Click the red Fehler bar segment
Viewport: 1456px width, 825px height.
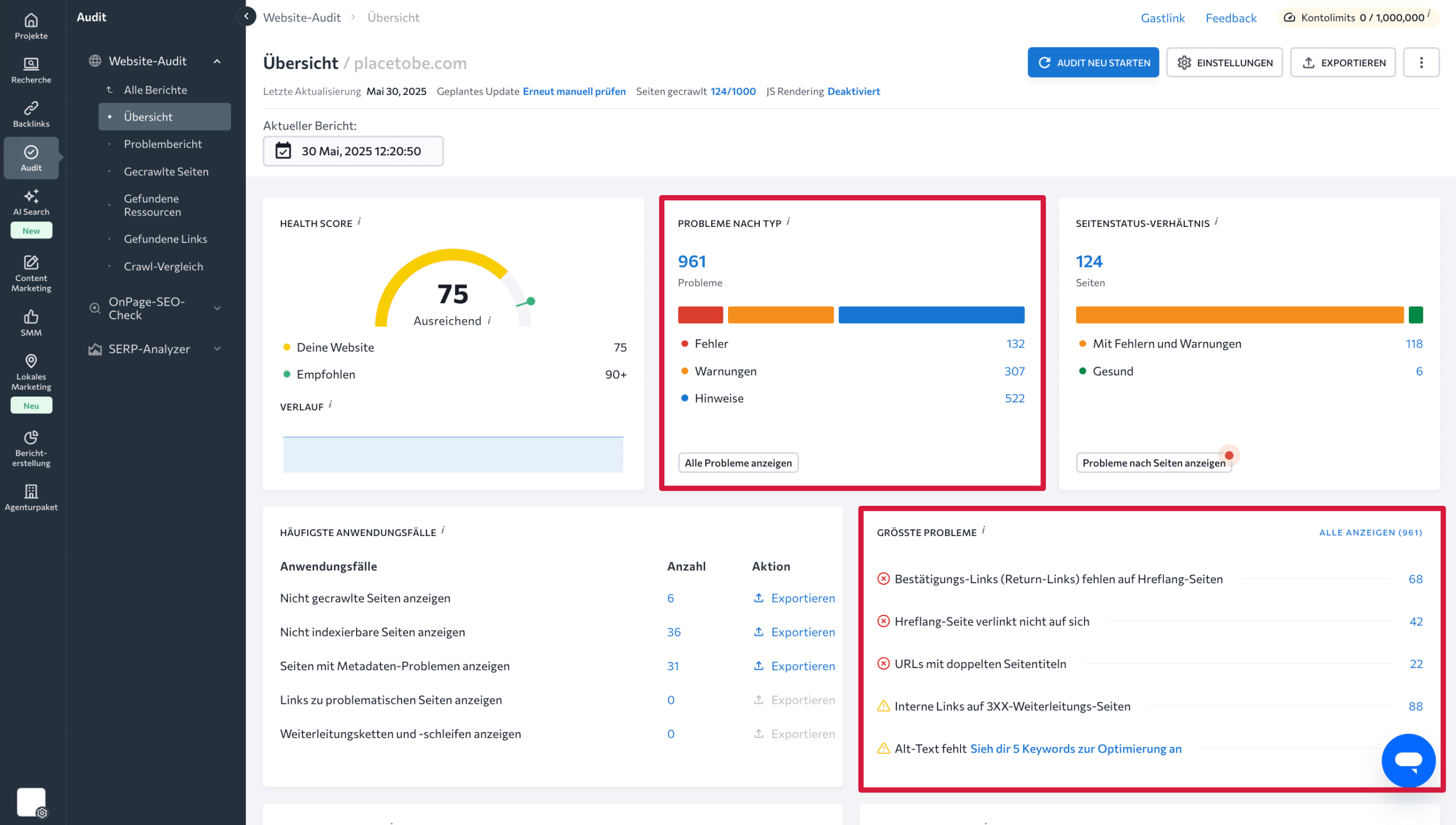click(x=700, y=315)
